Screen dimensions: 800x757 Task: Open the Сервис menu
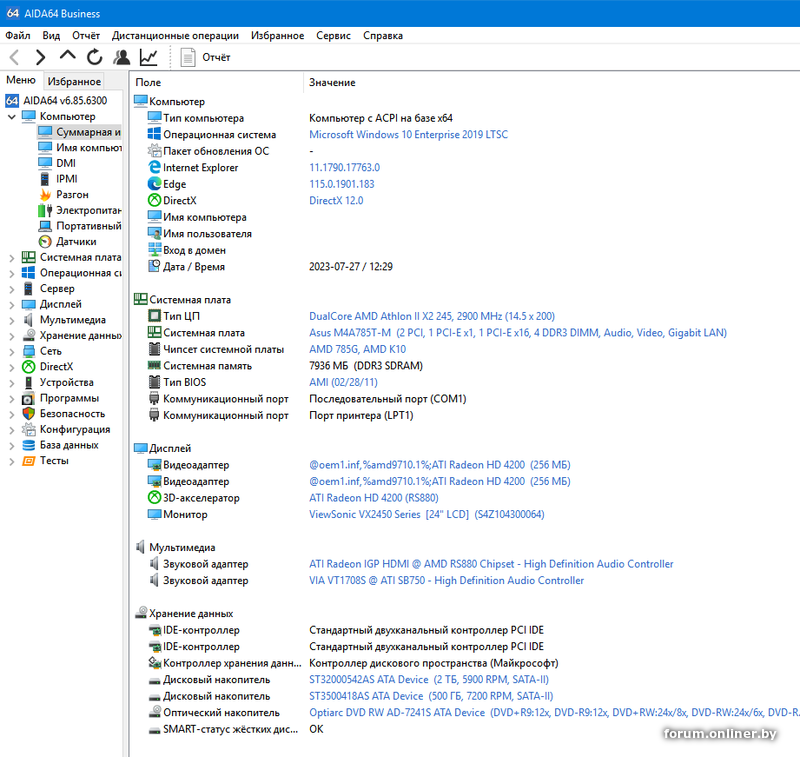coord(333,35)
